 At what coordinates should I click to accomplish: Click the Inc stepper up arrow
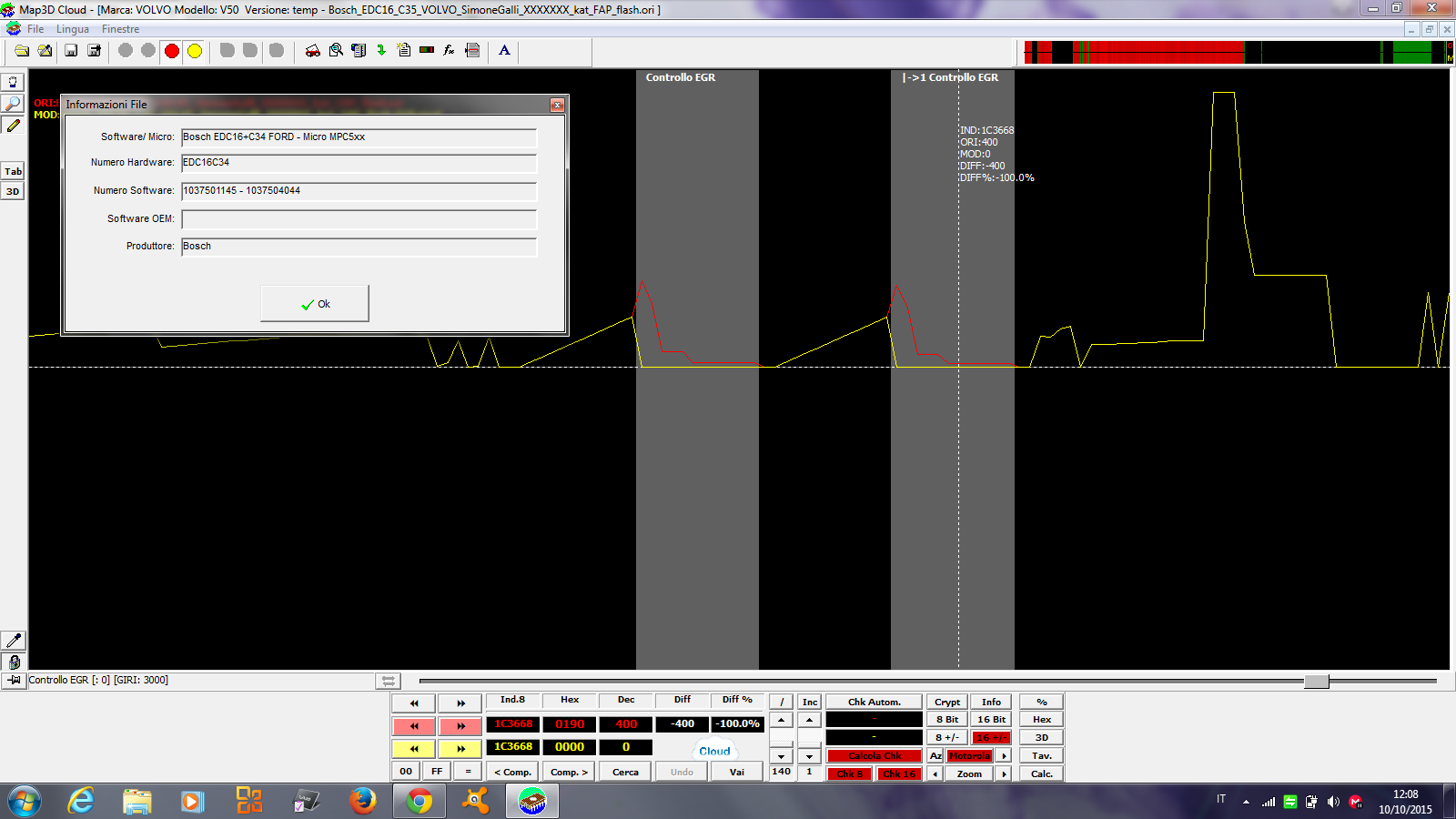click(x=809, y=720)
